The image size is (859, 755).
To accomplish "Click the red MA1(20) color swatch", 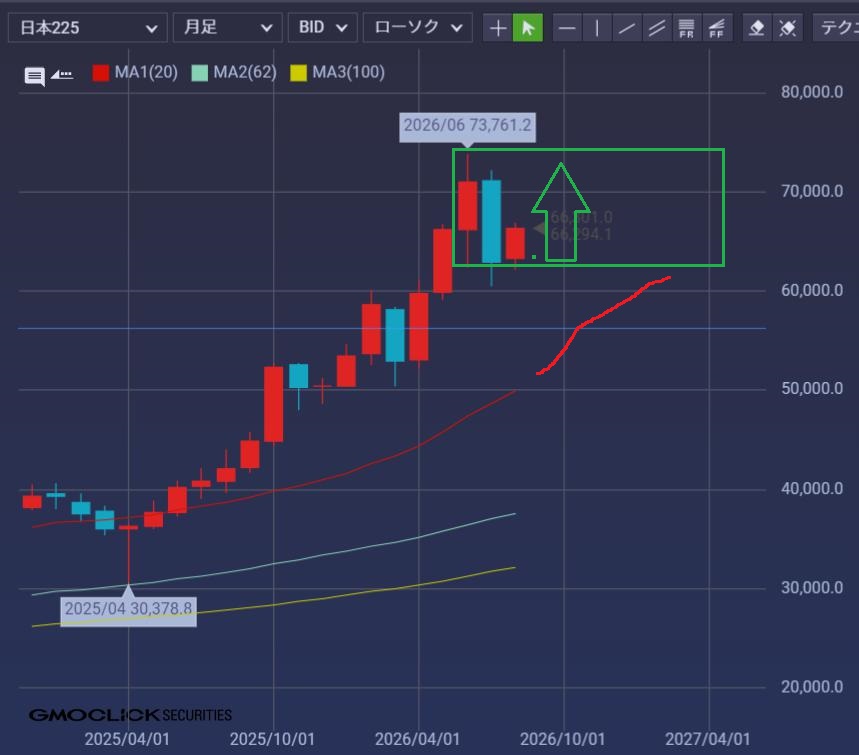I will 101,73.
